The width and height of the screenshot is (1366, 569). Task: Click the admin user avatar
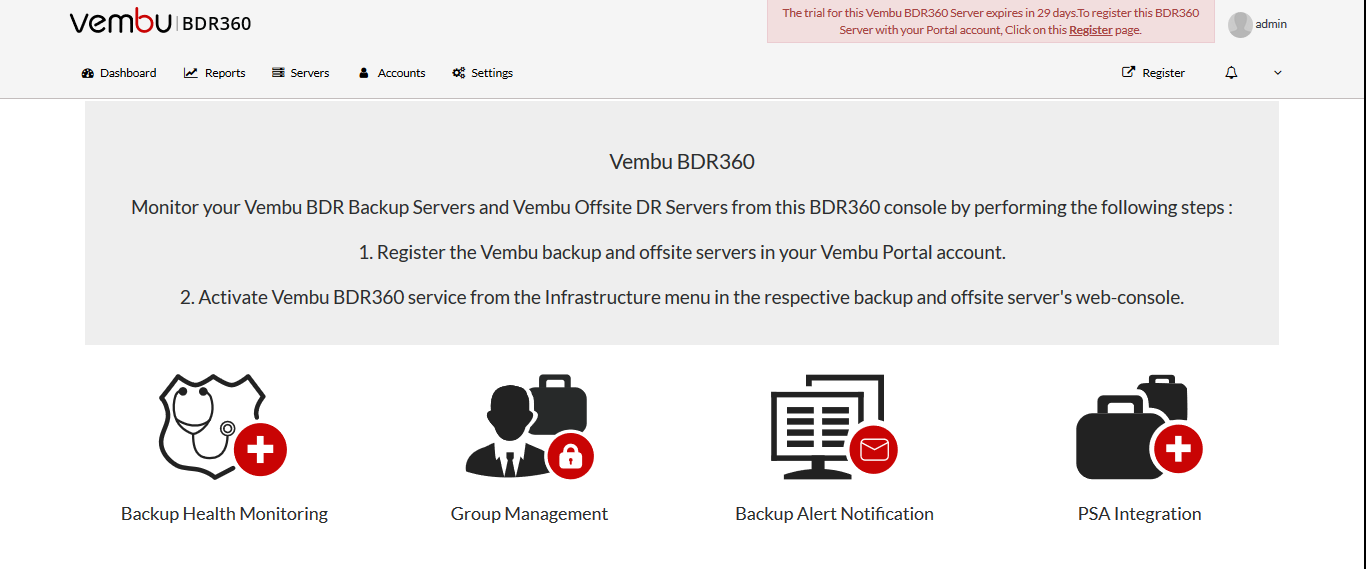pos(1240,25)
